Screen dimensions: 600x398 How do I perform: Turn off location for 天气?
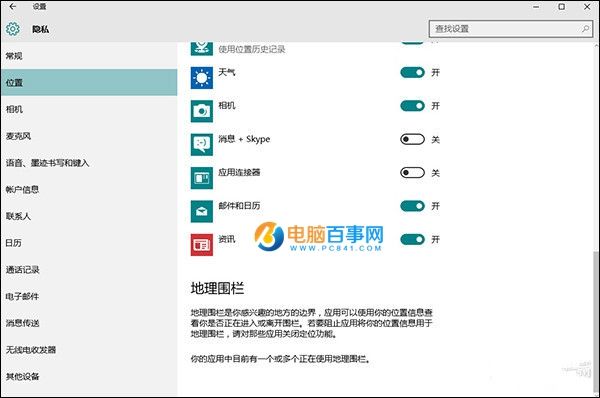click(x=412, y=72)
